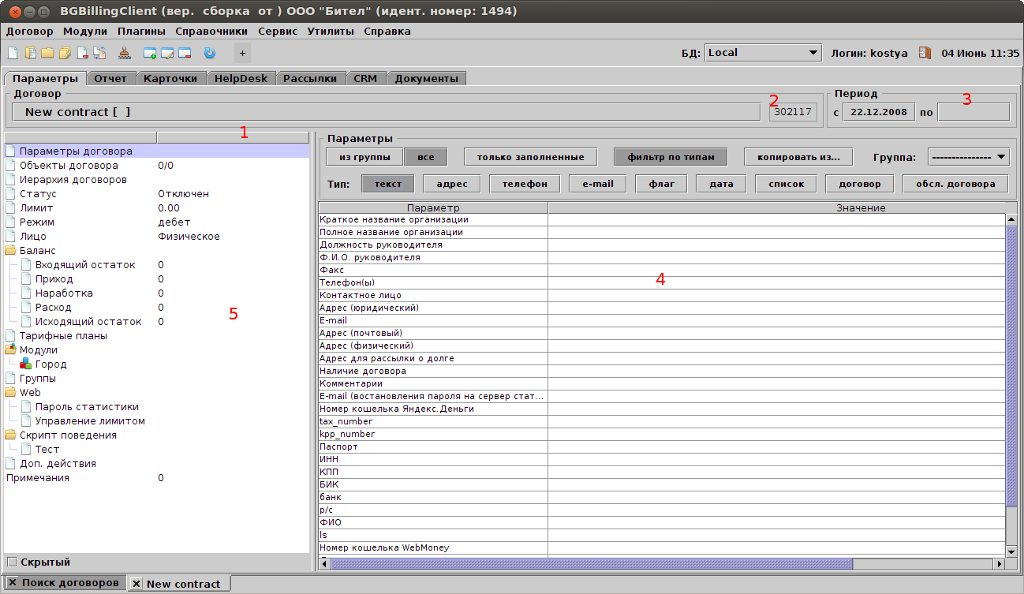1024x594 pixels.
Task: Enable the Скрытый checkbox at the bottom
Action: tap(14, 562)
